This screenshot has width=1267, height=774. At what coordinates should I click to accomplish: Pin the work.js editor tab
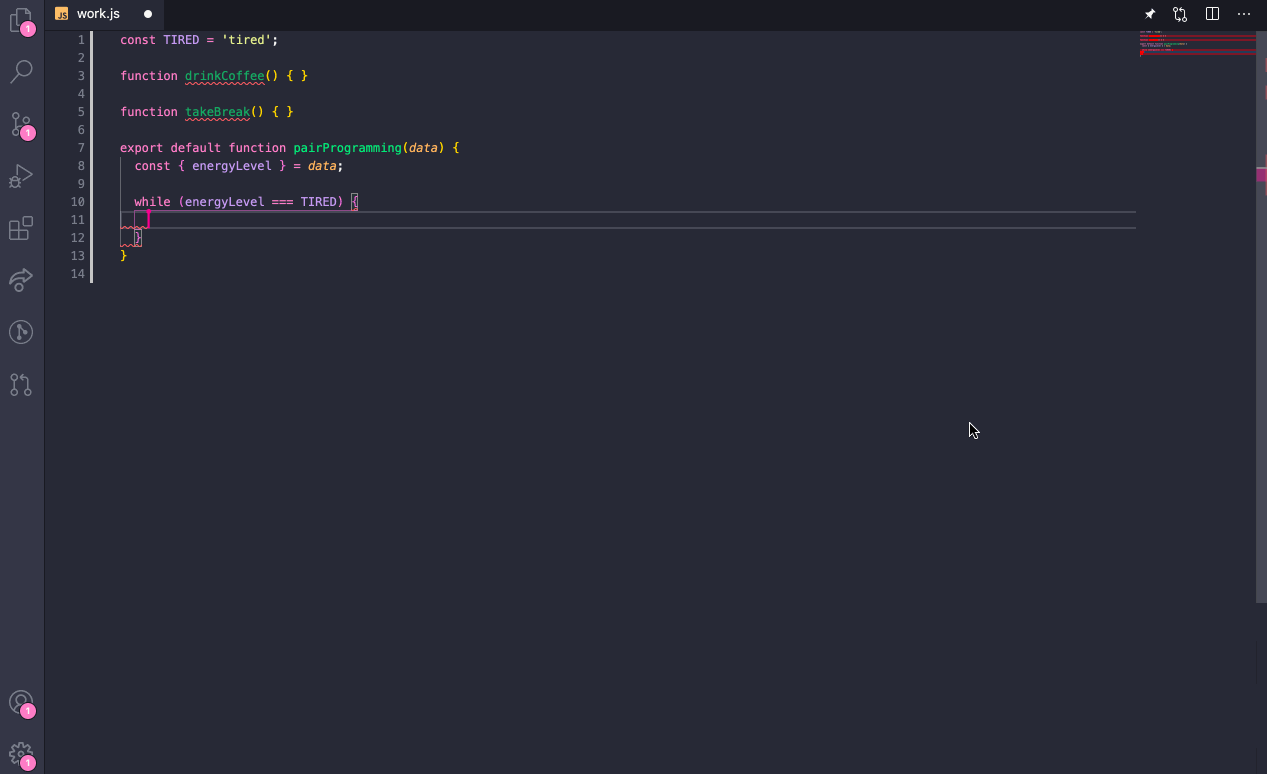(1150, 14)
